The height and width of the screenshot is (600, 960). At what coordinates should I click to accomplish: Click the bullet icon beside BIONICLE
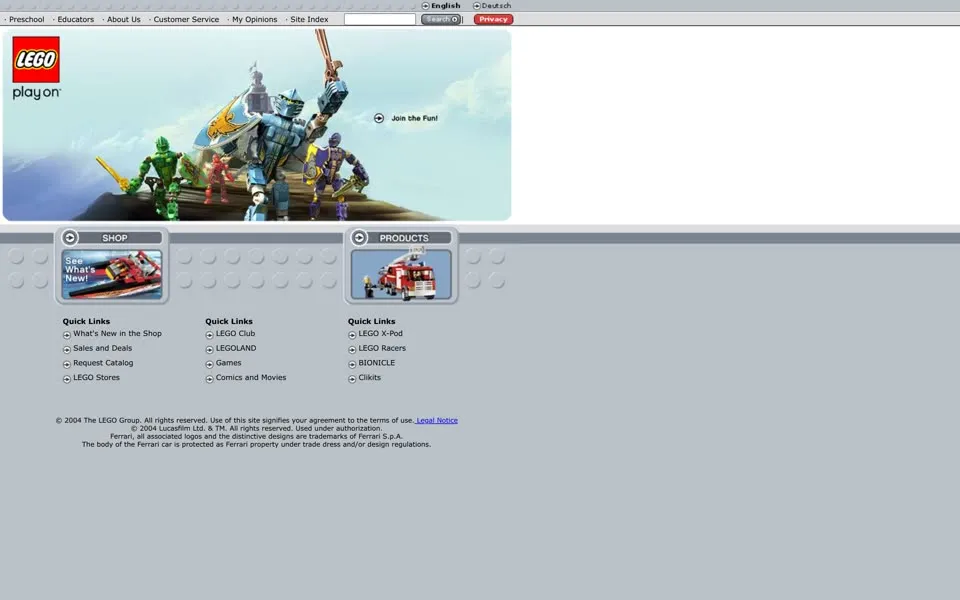[x=352, y=364]
